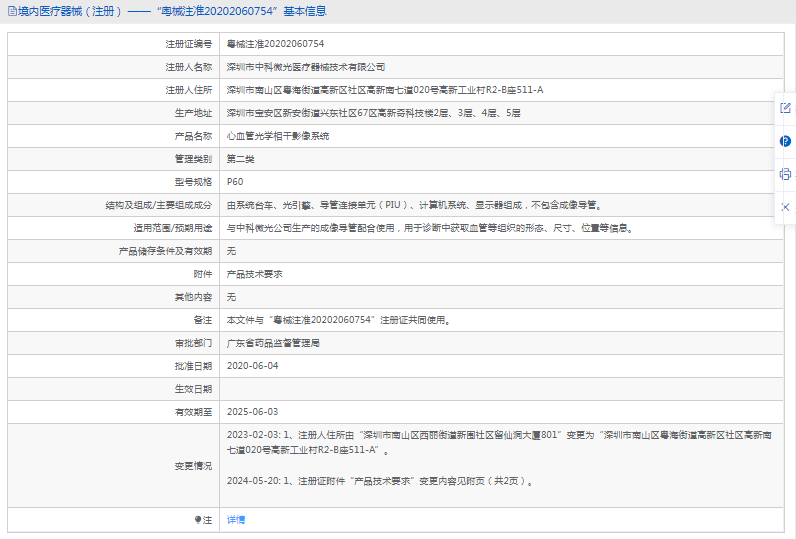The width and height of the screenshot is (796, 539).
Task: Click the 审批部门 row label
Action: pyautogui.click(x=193, y=343)
